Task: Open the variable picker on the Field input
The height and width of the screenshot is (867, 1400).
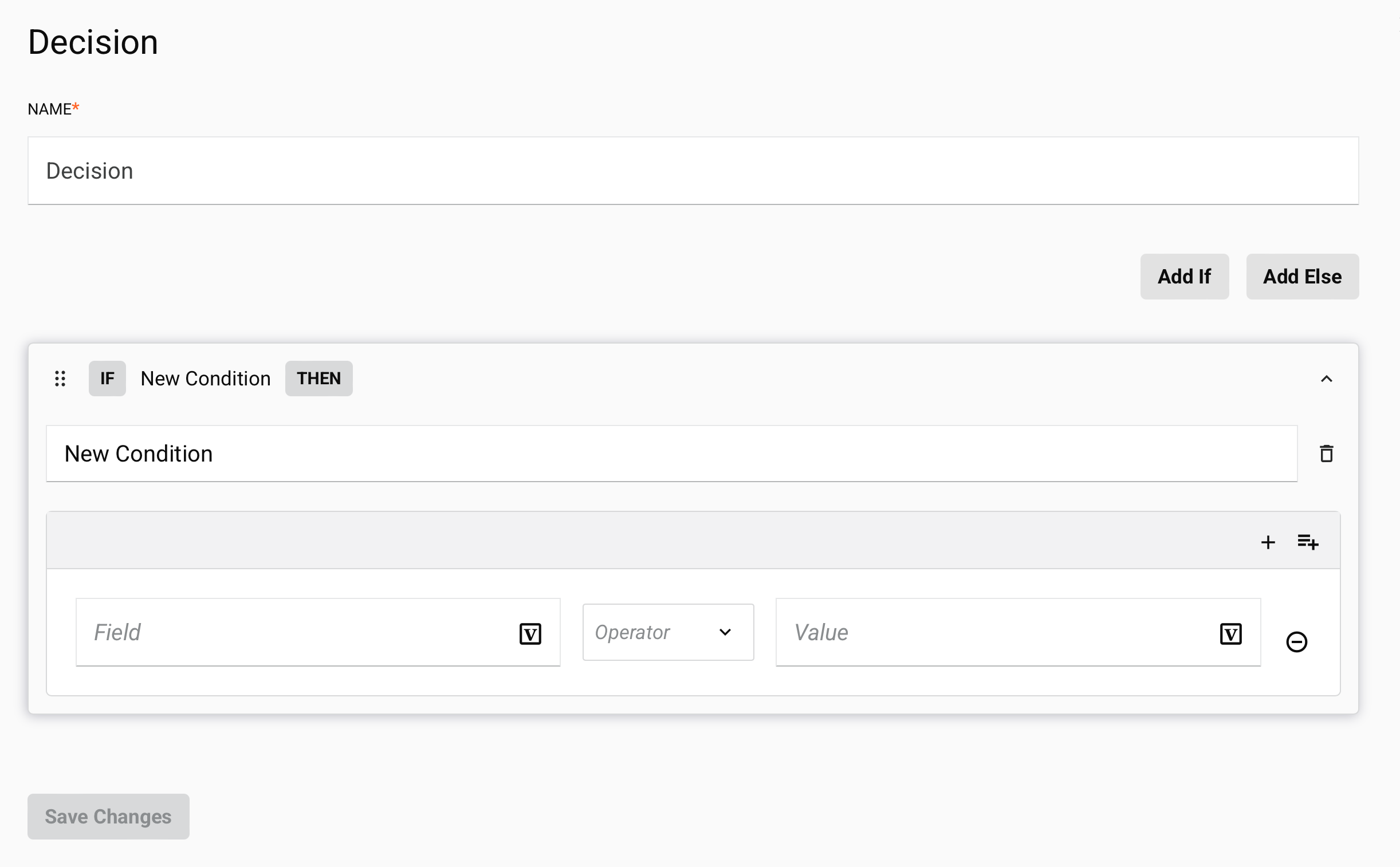Action: [530, 633]
